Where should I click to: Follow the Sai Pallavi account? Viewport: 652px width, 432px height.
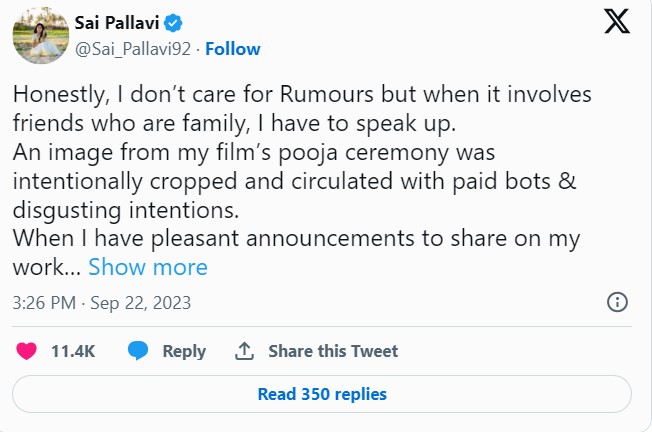(232, 48)
